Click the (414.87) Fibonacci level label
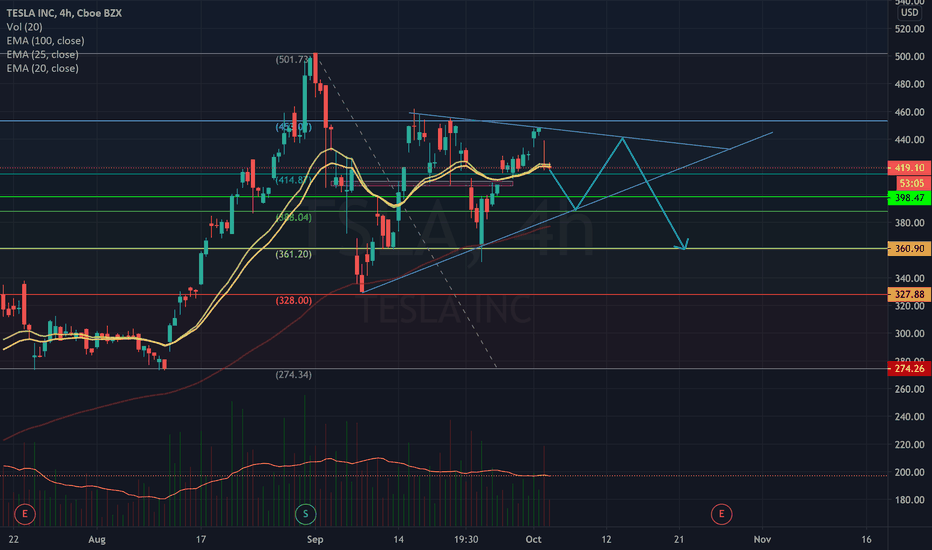 pyautogui.click(x=293, y=180)
